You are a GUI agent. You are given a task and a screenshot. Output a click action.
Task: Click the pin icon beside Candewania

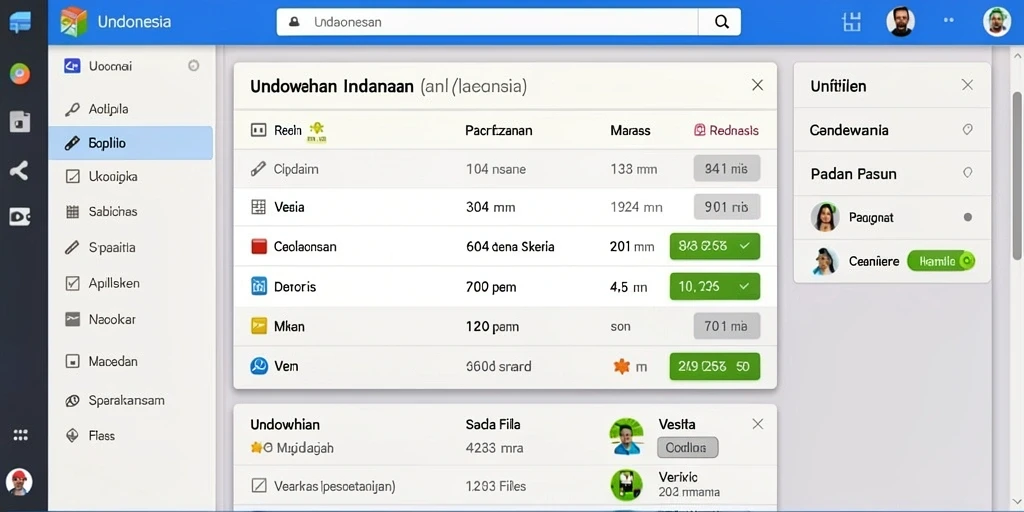coord(967,130)
